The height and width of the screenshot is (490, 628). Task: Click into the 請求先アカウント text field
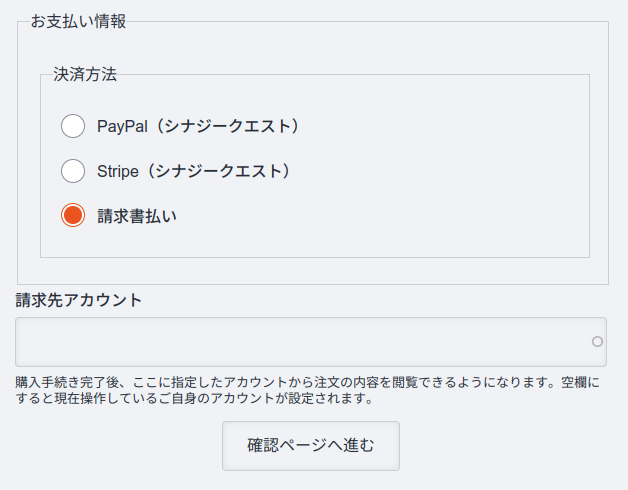tap(300, 342)
